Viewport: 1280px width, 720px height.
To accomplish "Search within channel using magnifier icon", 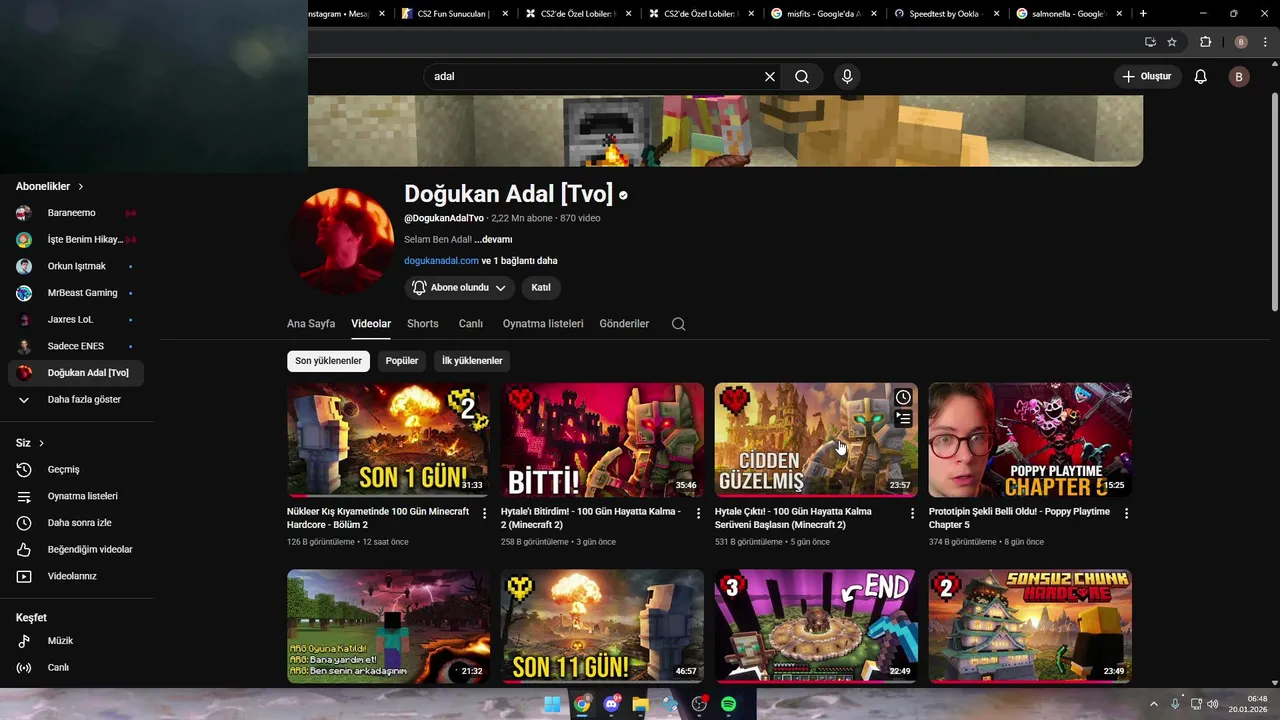I will point(679,324).
